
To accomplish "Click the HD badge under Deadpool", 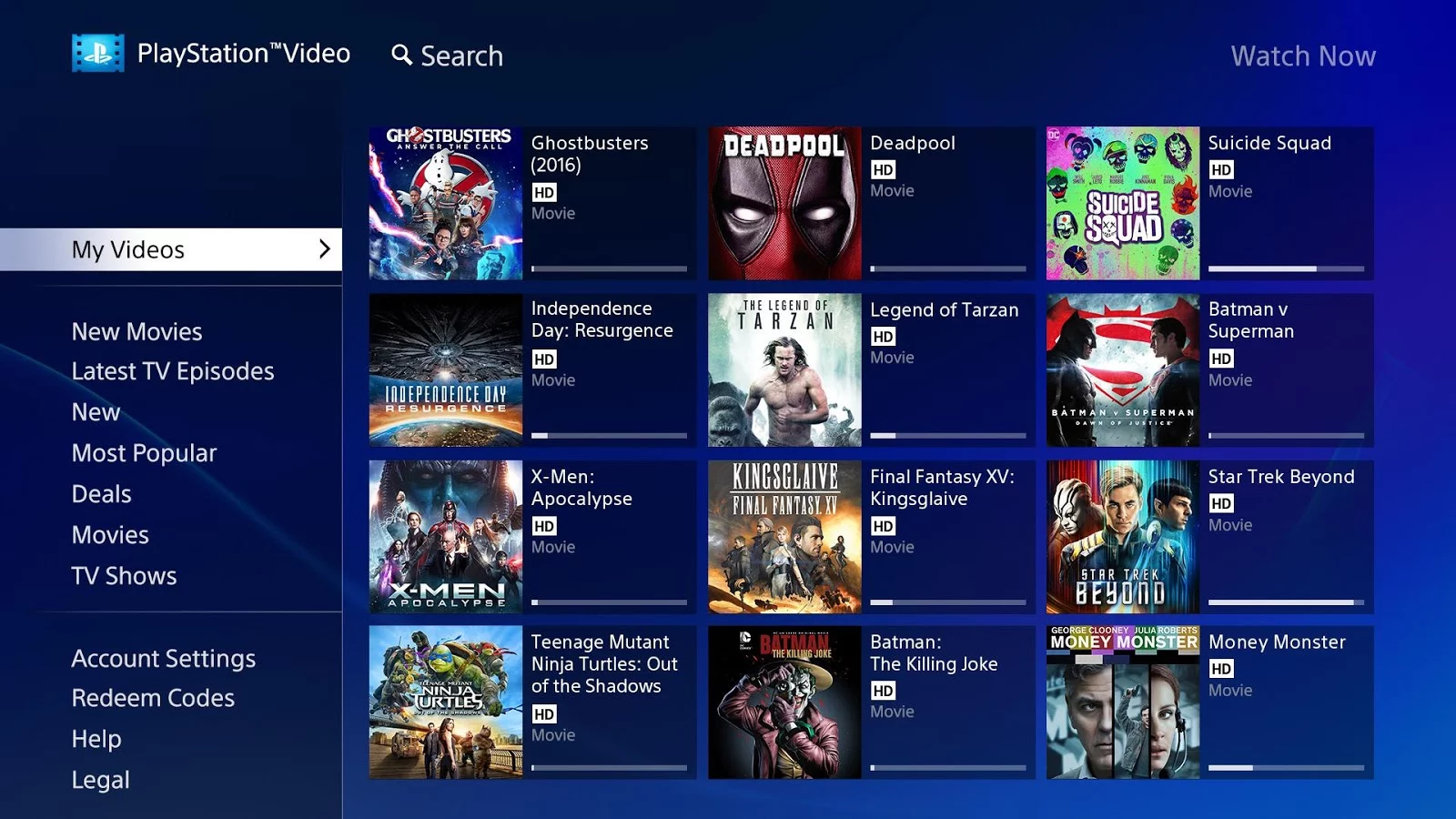I will click(x=883, y=170).
